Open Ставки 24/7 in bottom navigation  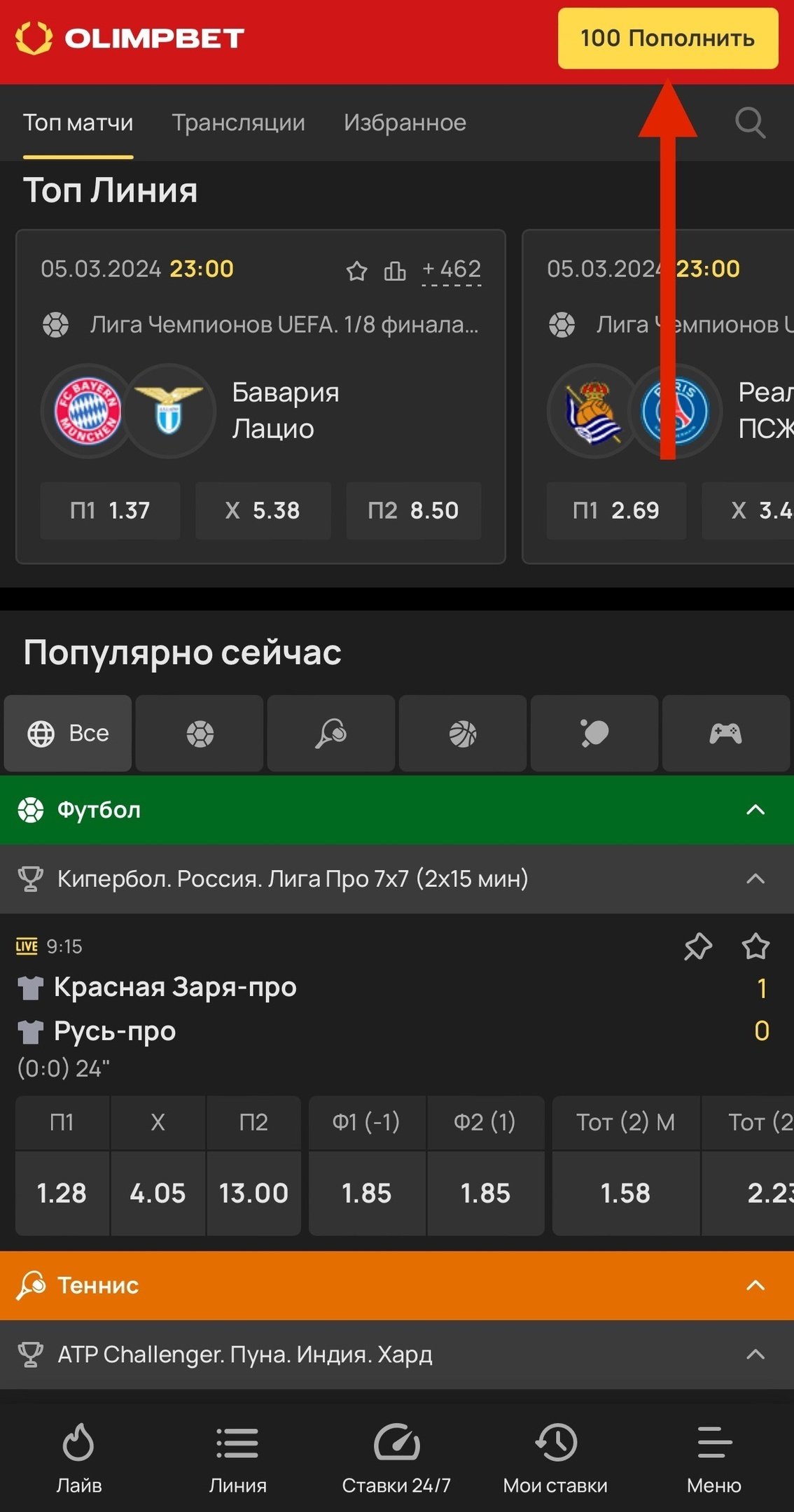point(396,1457)
